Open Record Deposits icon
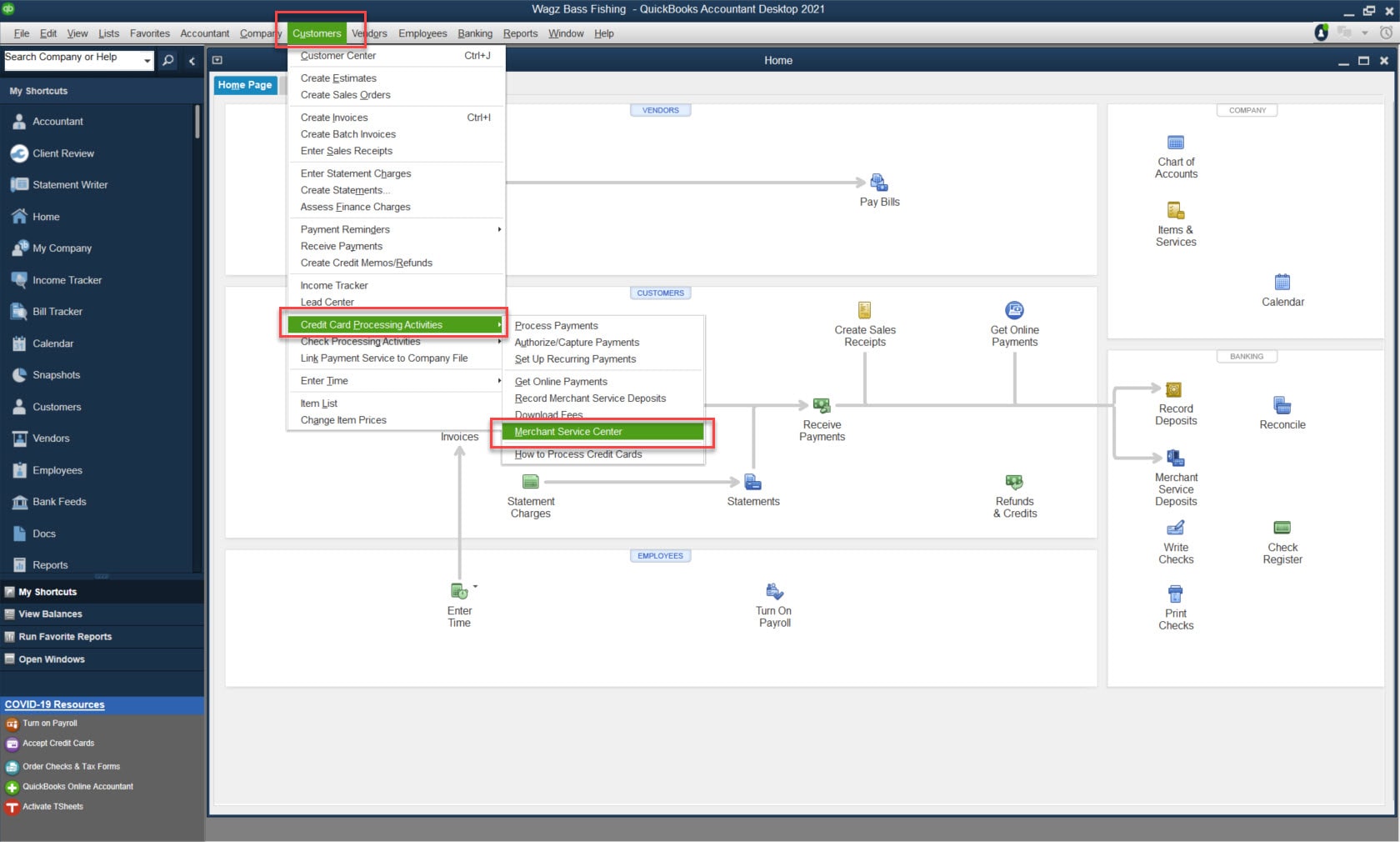 click(1173, 389)
